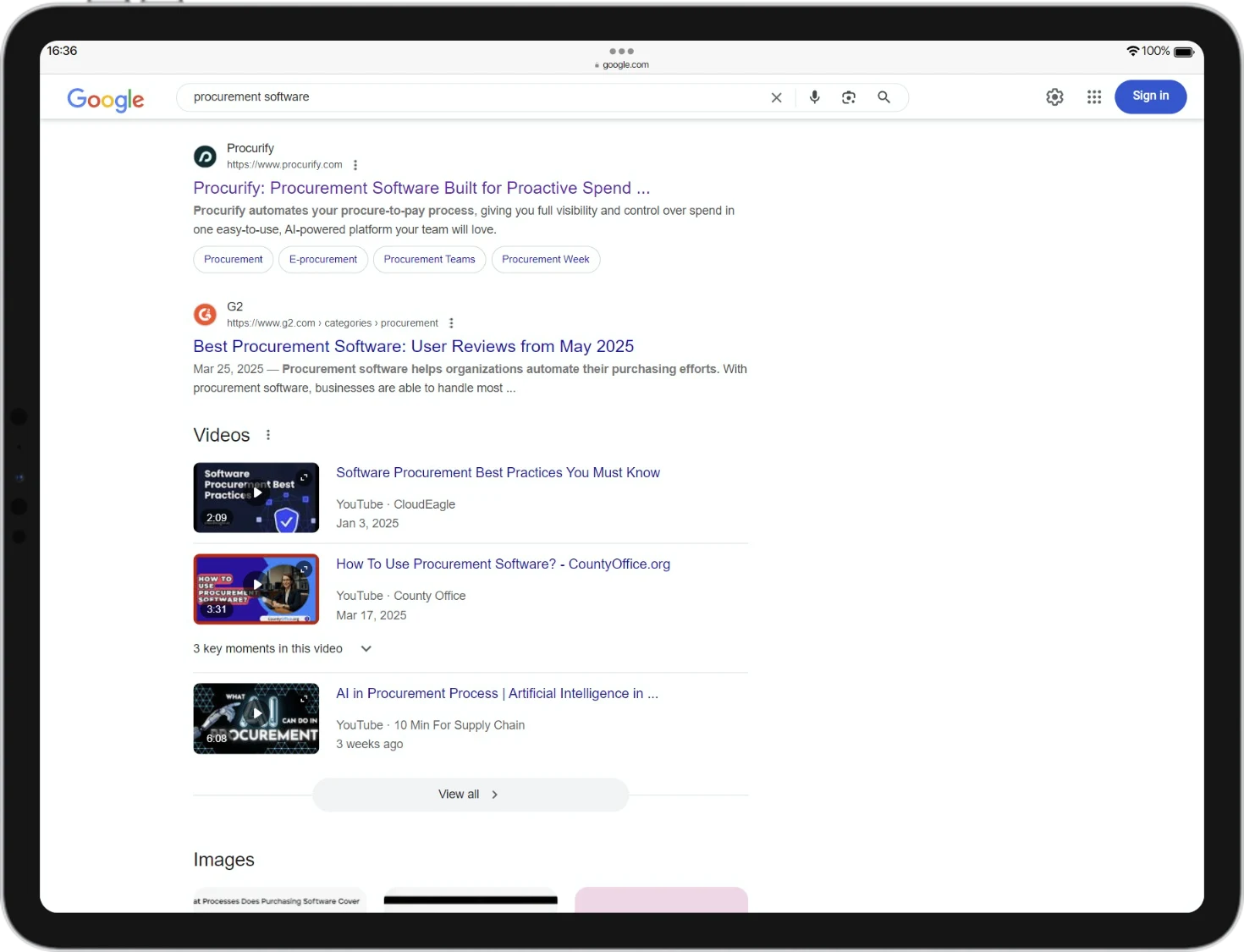
Task: Select the Procurement Teams chip
Action: 429,260
